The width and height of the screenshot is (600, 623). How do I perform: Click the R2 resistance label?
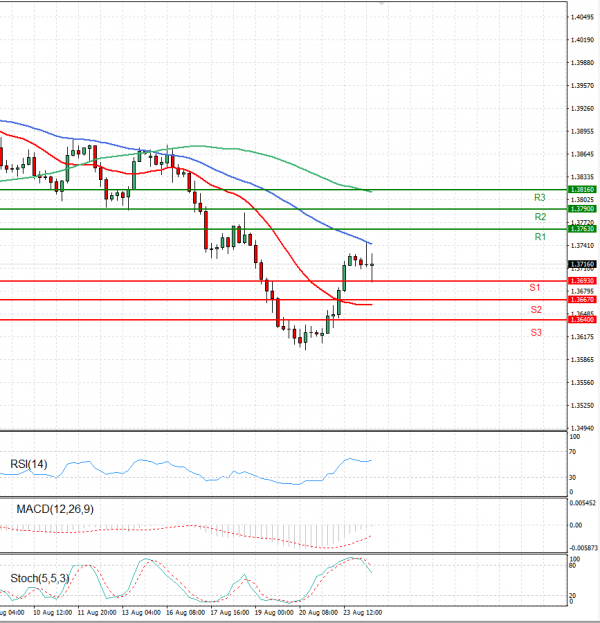click(x=540, y=217)
